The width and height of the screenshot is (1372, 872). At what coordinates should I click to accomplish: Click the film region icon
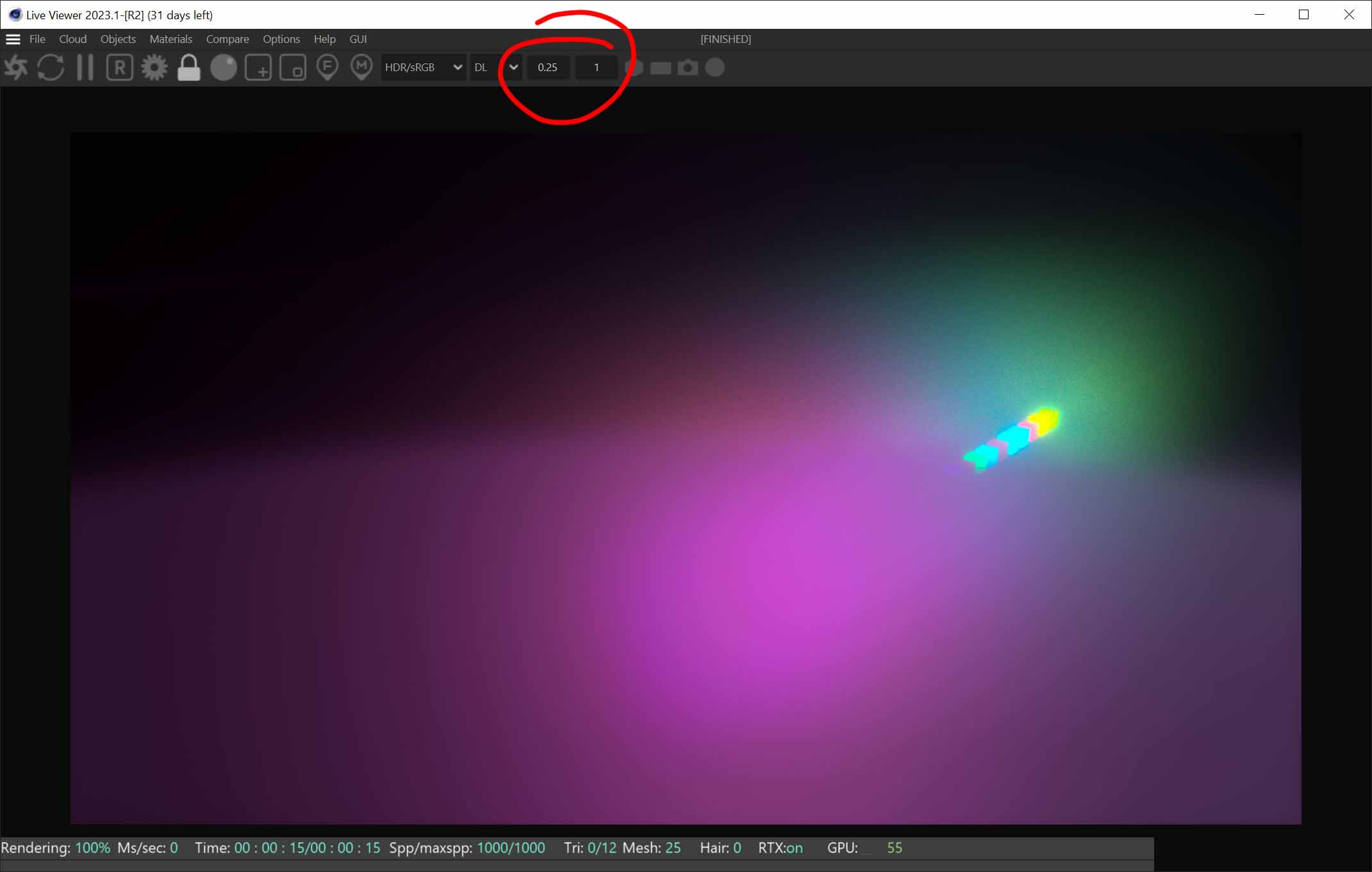(x=293, y=67)
